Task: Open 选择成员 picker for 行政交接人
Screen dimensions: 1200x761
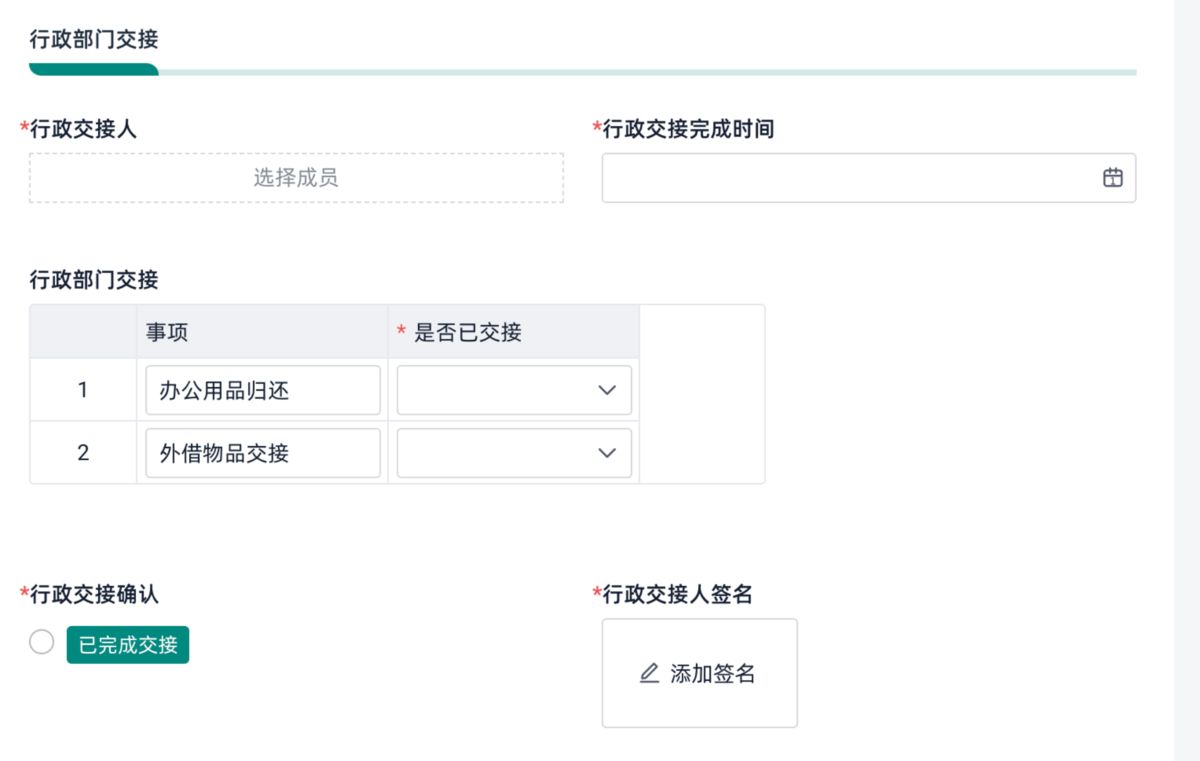Action: pos(296,178)
